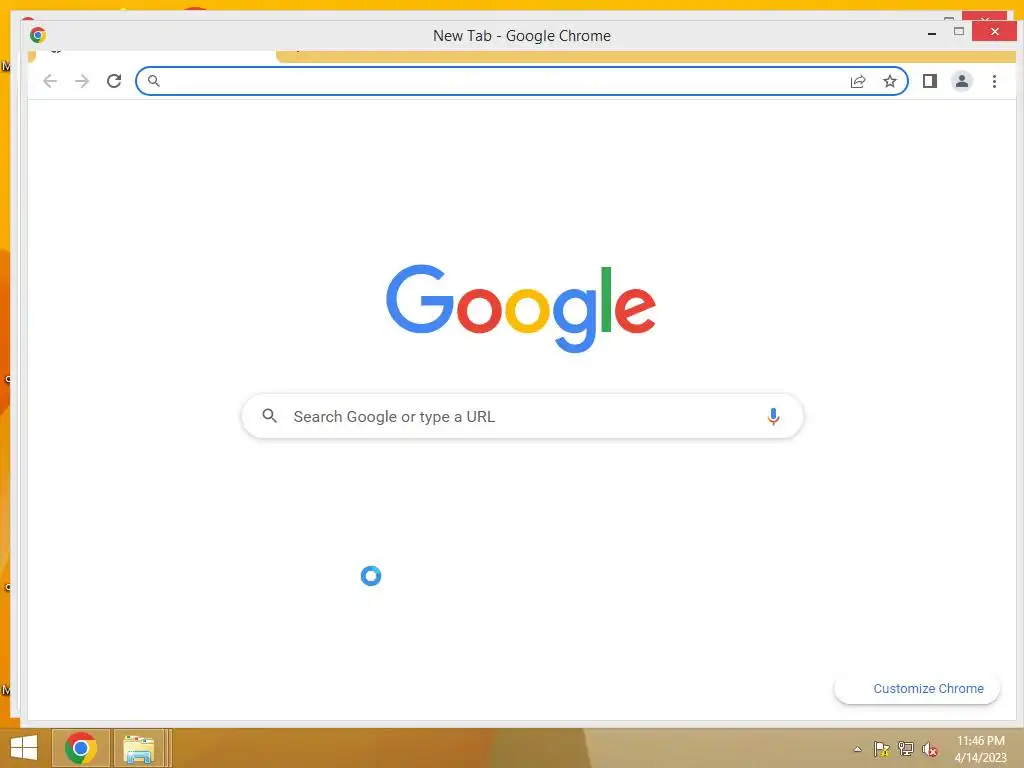
Task: Show hidden system tray icons
Action: point(857,749)
